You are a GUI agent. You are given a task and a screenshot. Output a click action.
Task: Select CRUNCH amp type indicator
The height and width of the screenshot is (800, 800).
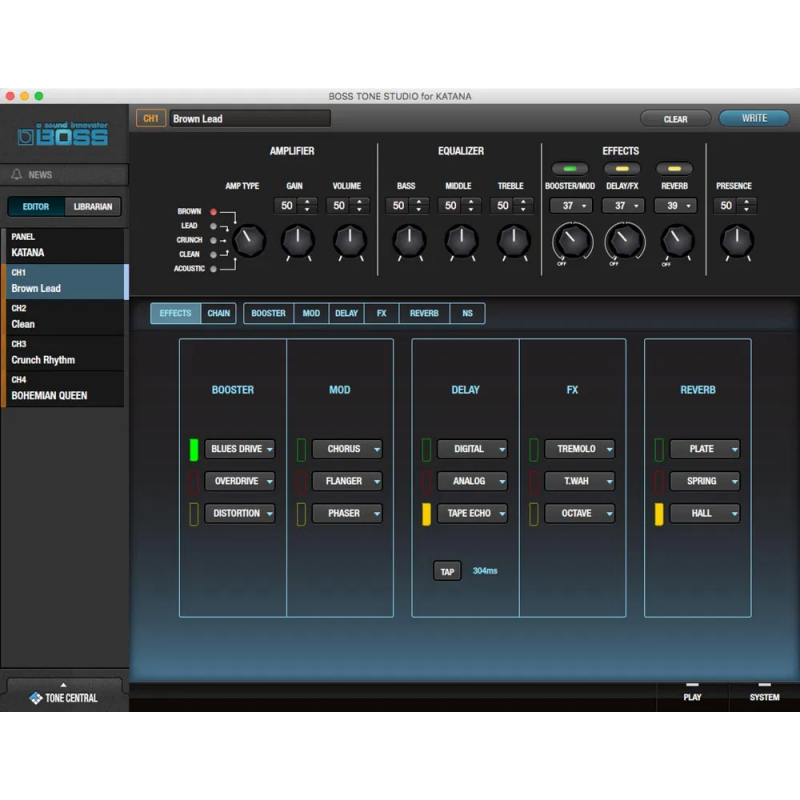pos(213,240)
